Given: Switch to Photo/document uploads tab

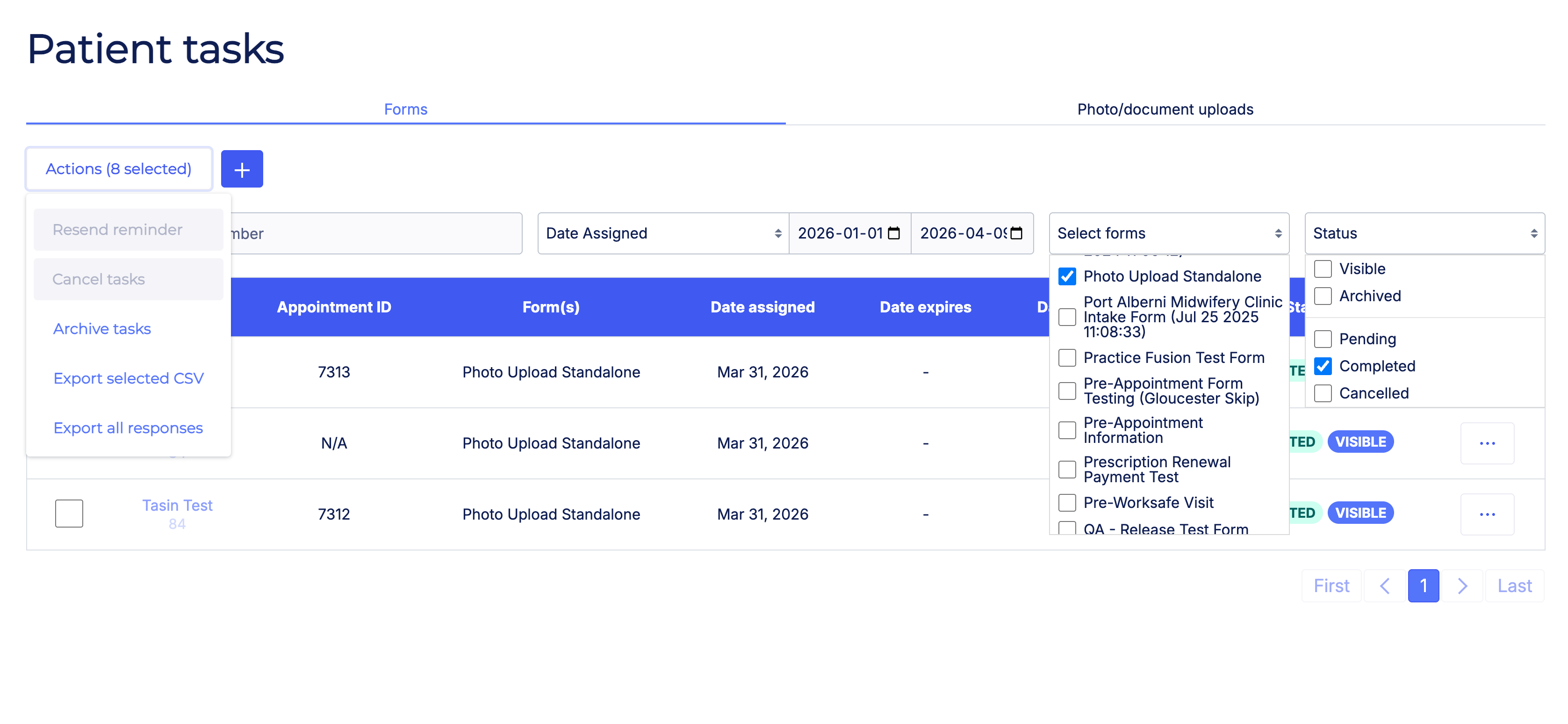Looking at the screenshot, I should (1165, 109).
